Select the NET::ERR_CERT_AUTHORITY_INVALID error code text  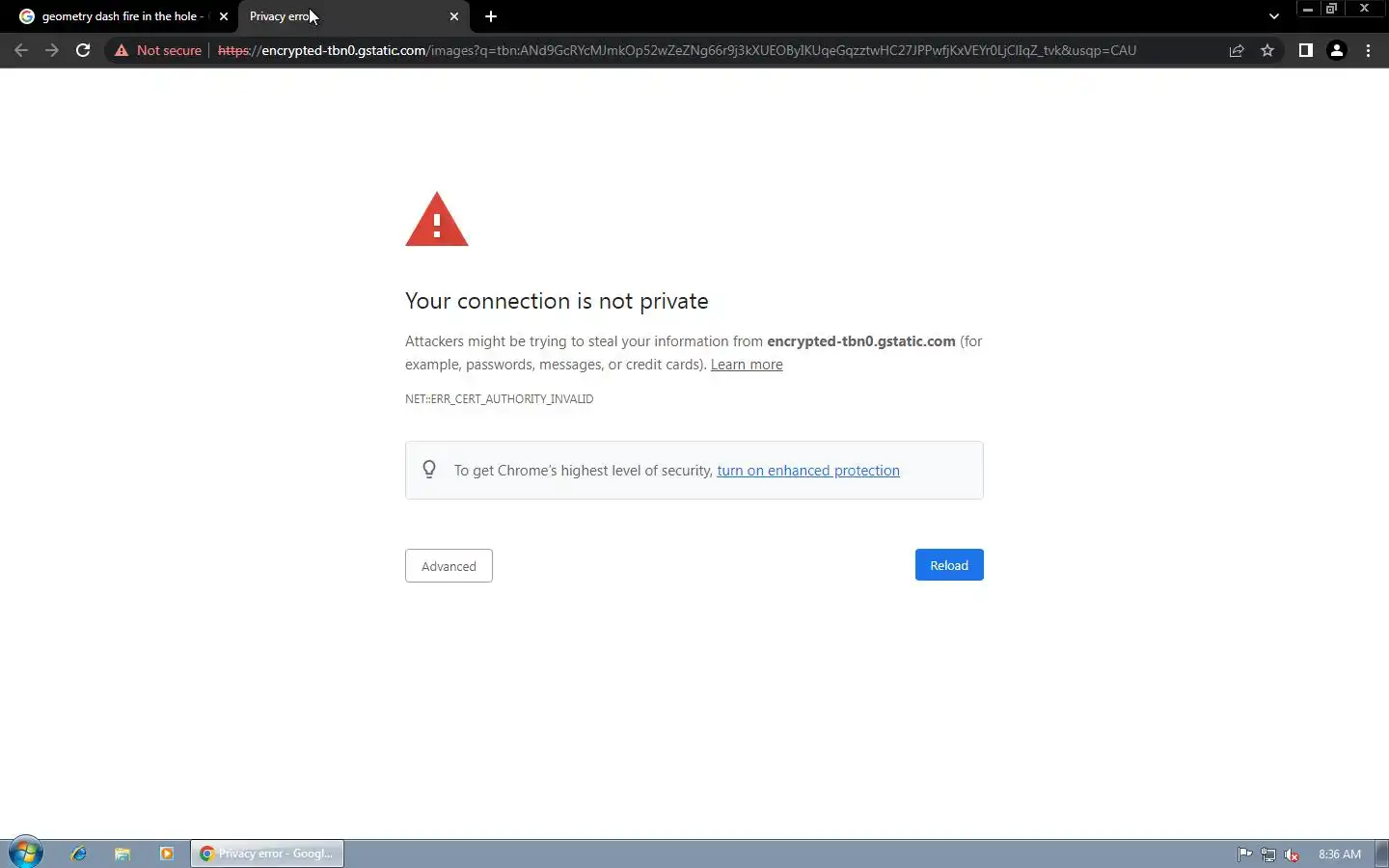tap(499, 398)
